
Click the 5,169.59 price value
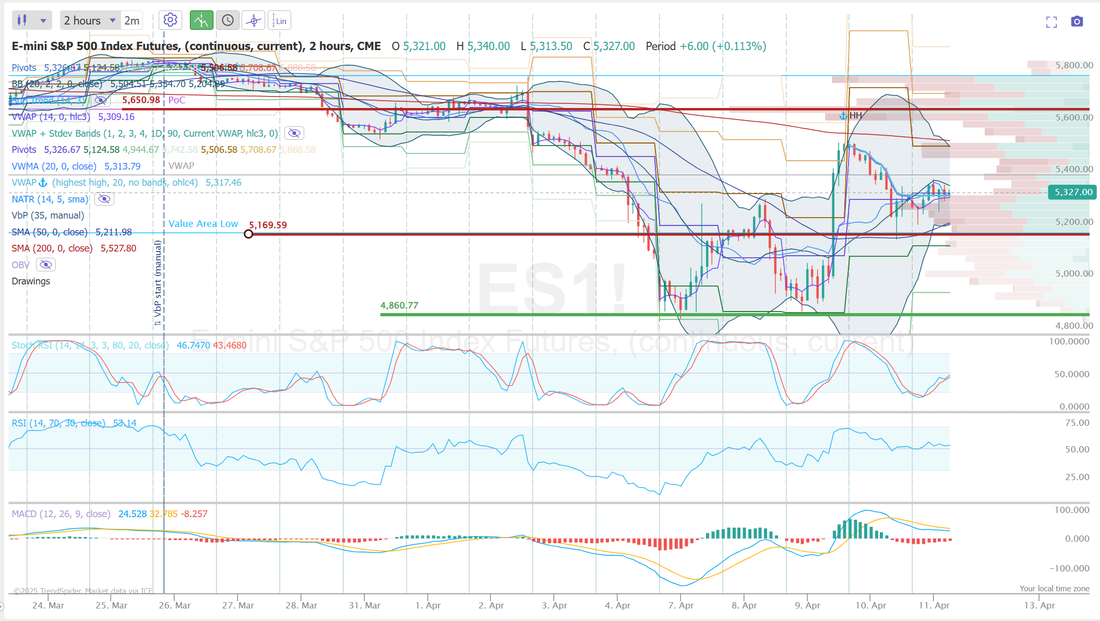point(268,225)
